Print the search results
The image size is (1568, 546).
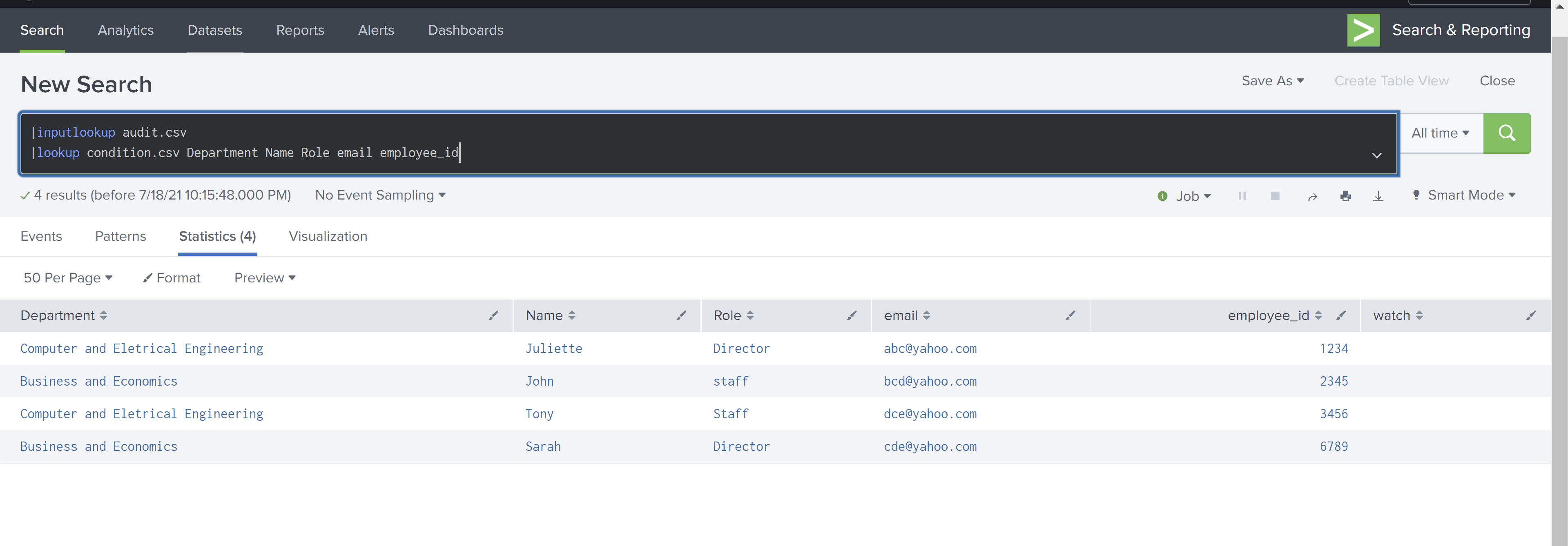point(1346,196)
